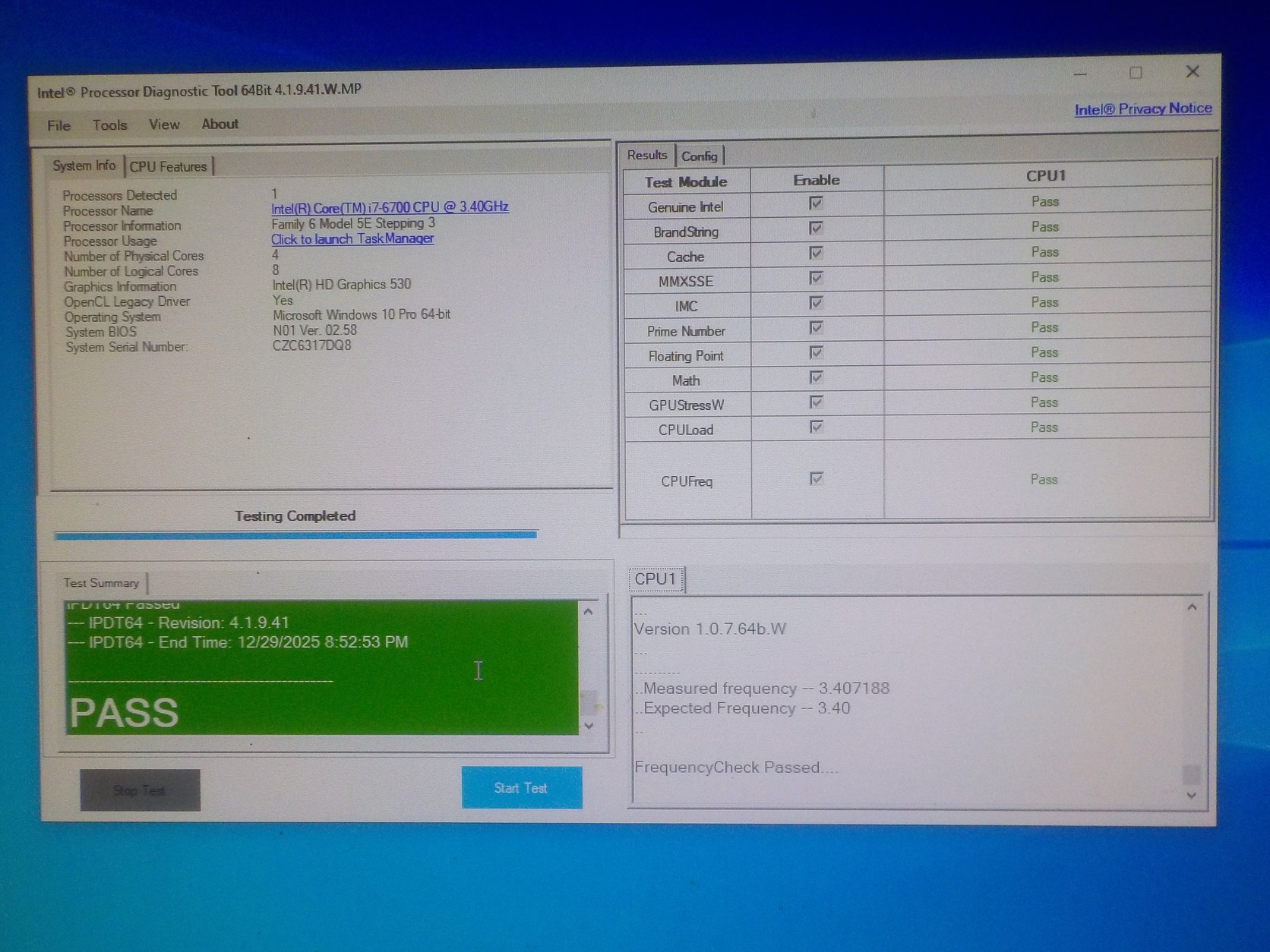Toggle the BrandString test checkbox
The height and width of the screenshot is (952, 1270).
tap(816, 229)
